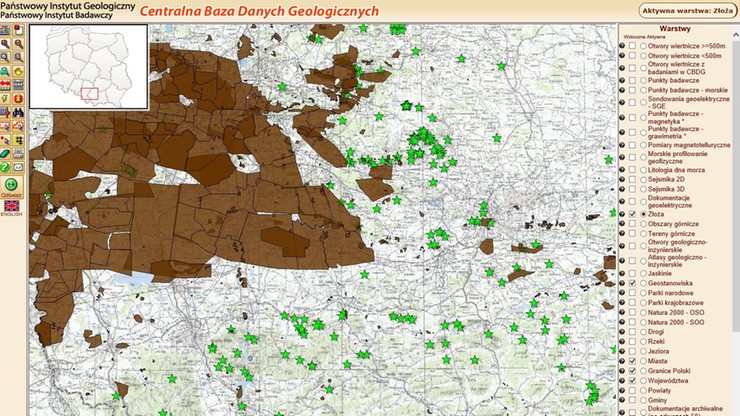Open info bullet beside Parki narodowe
Screen dimensions: 740x416
(622, 293)
